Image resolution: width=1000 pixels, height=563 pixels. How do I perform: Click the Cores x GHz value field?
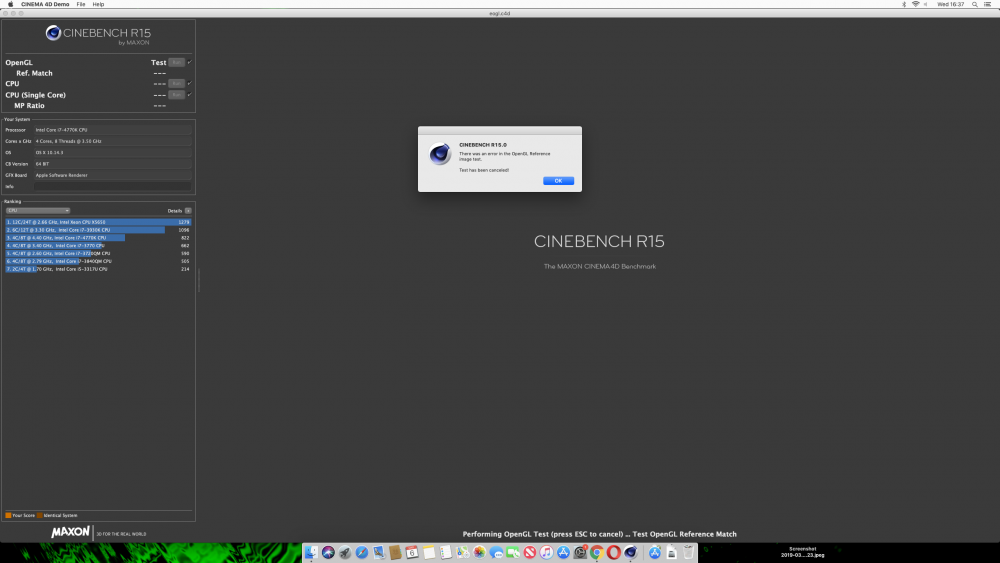(112, 141)
